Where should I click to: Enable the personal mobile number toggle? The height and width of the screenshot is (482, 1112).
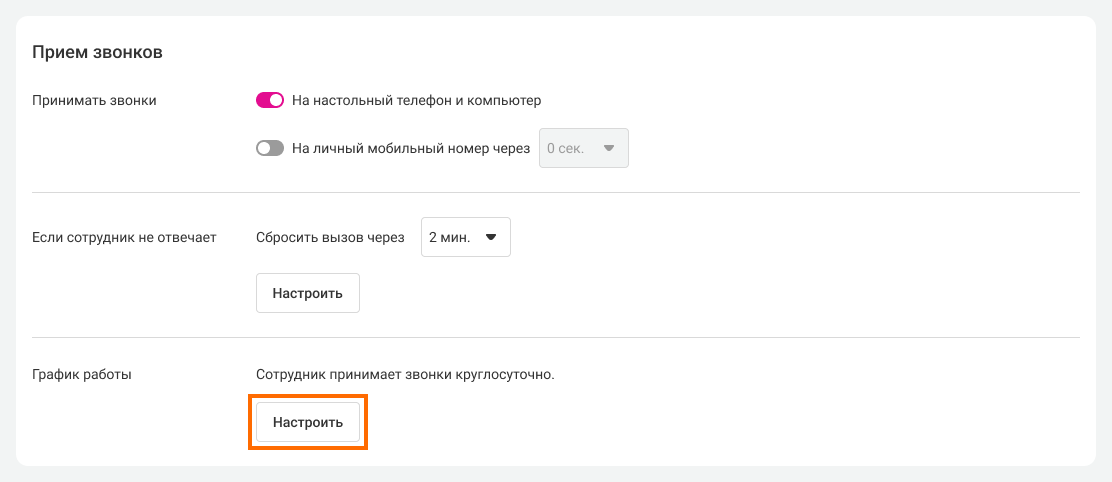[x=270, y=148]
